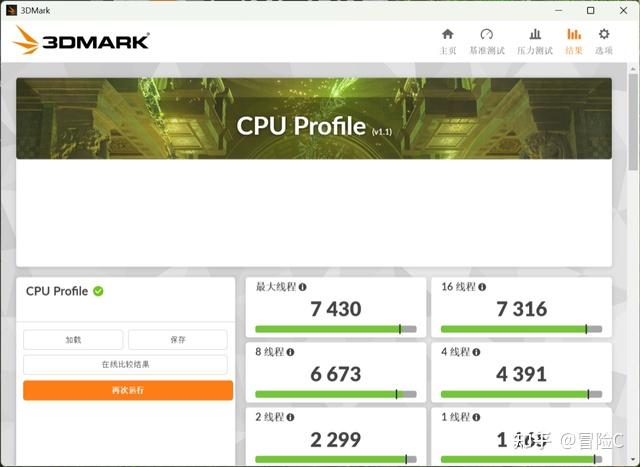Viewport: 640px width, 467px height.
Task: Click the 3DMark title bar app icon
Action: 11,10
